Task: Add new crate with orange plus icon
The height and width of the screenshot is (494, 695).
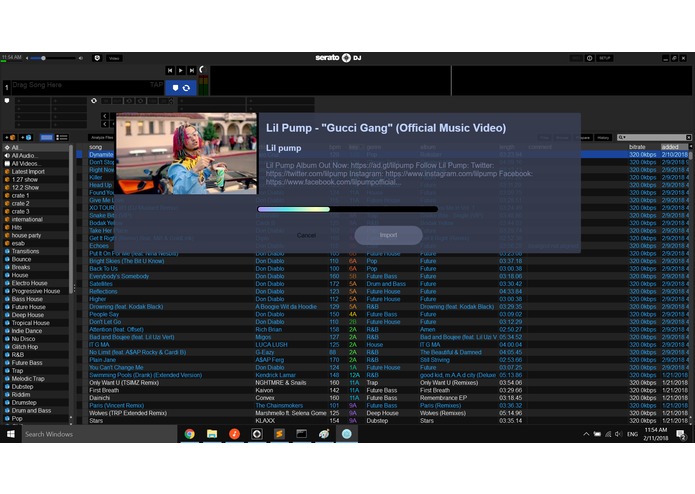Action: click(10, 137)
